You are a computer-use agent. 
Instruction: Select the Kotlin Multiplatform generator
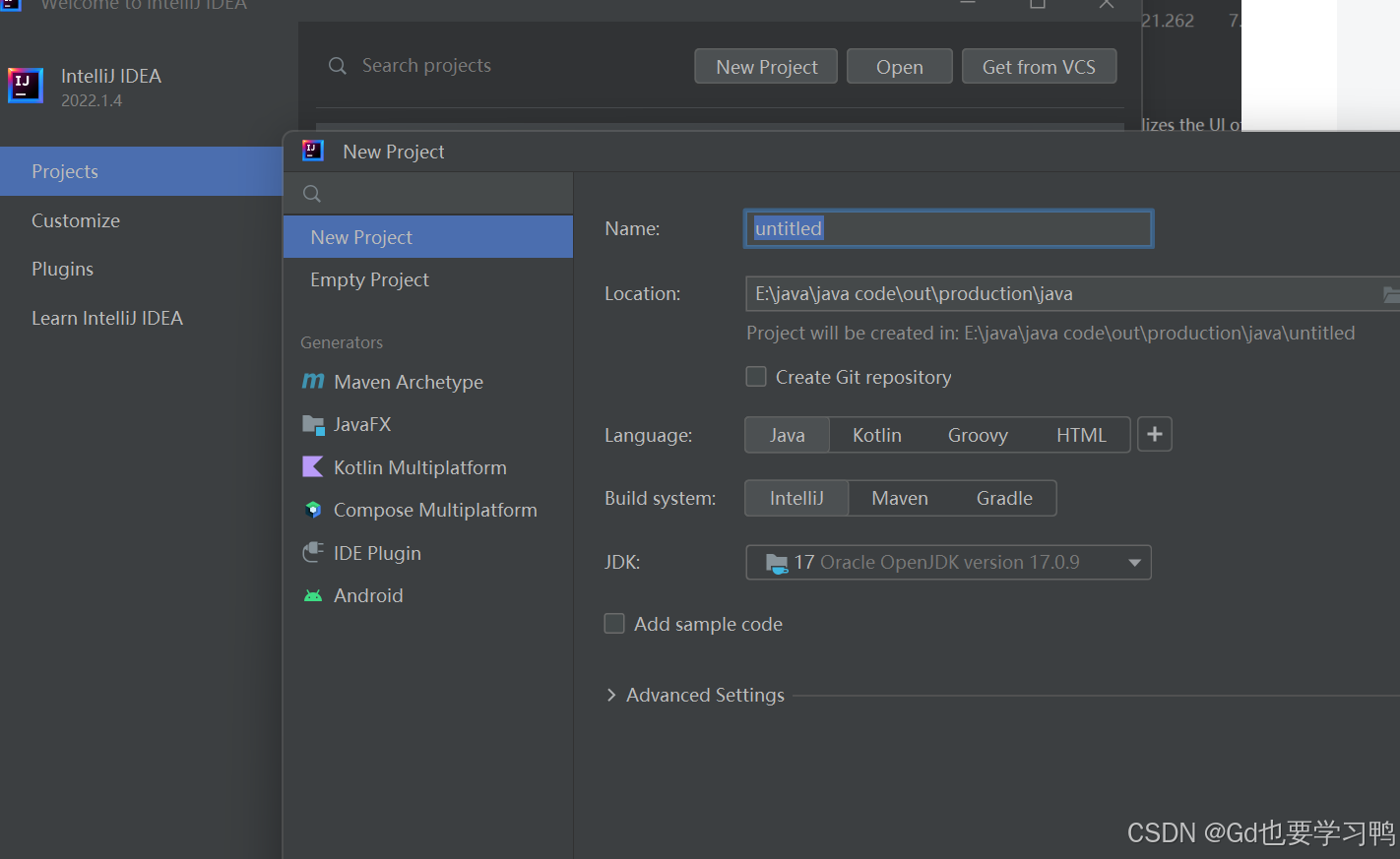point(420,467)
